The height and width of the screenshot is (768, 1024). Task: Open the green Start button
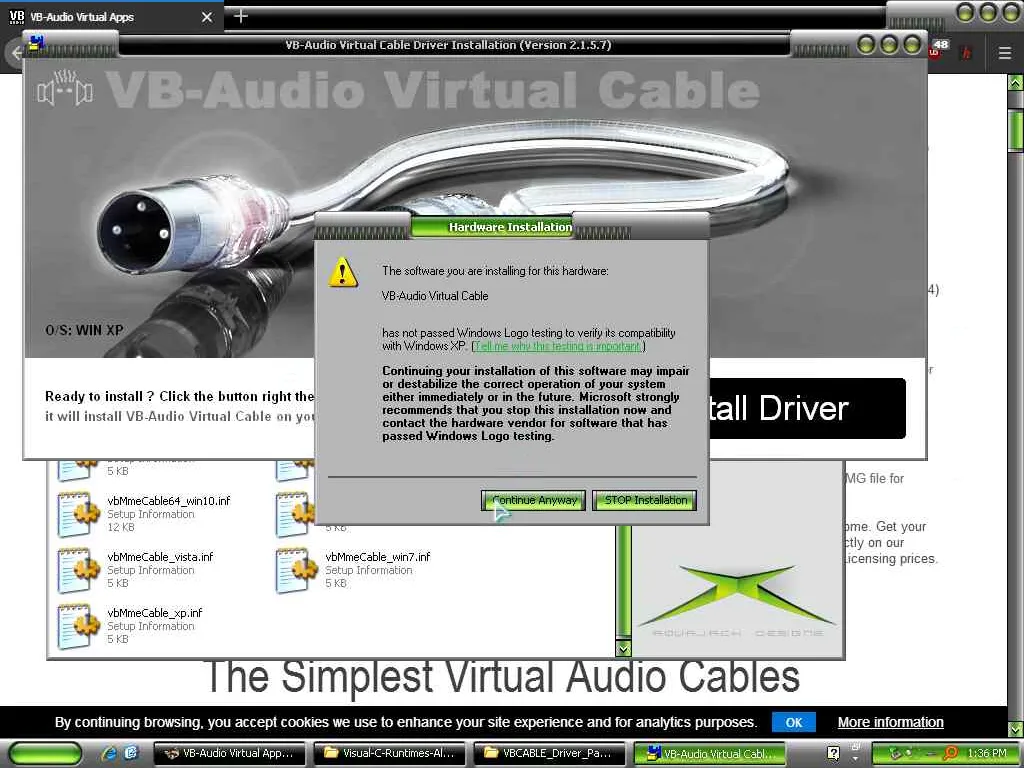click(46, 754)
